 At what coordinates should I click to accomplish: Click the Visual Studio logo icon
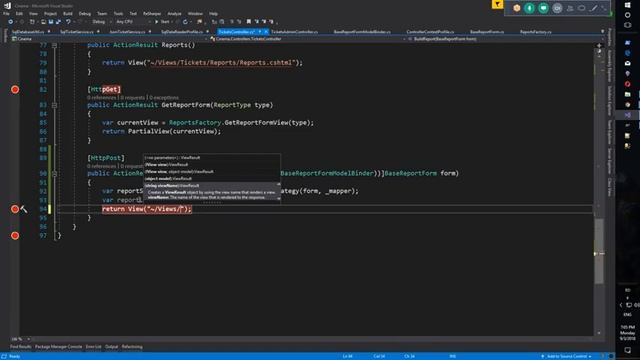(7, 5)
